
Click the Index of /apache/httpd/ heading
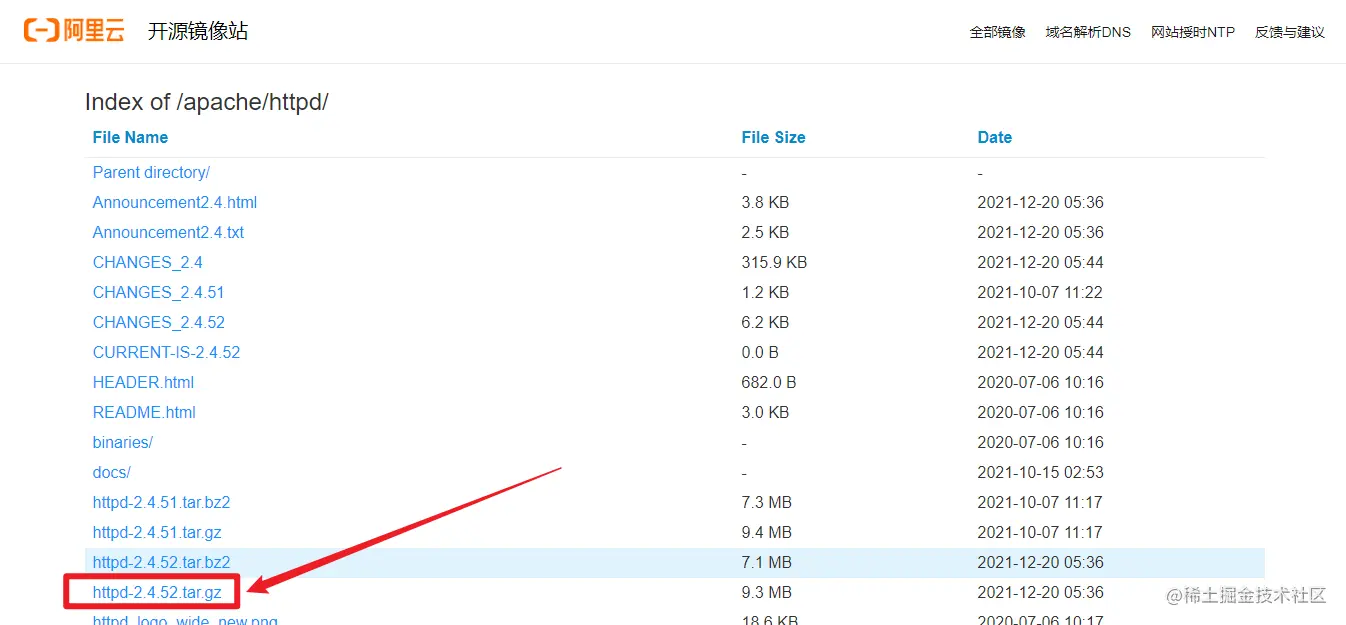pyautogui.click(x=207, y=101)
